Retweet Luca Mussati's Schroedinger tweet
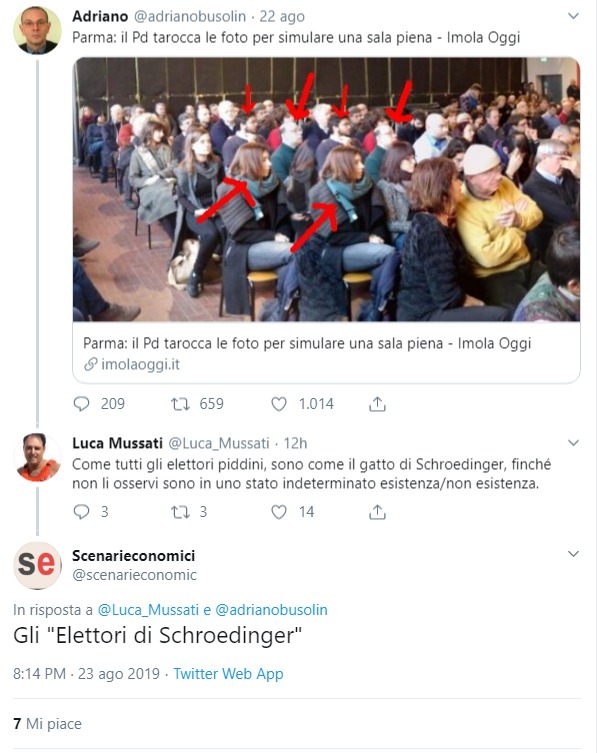This screenshot has width=597, height=753. tap(181, 512)
